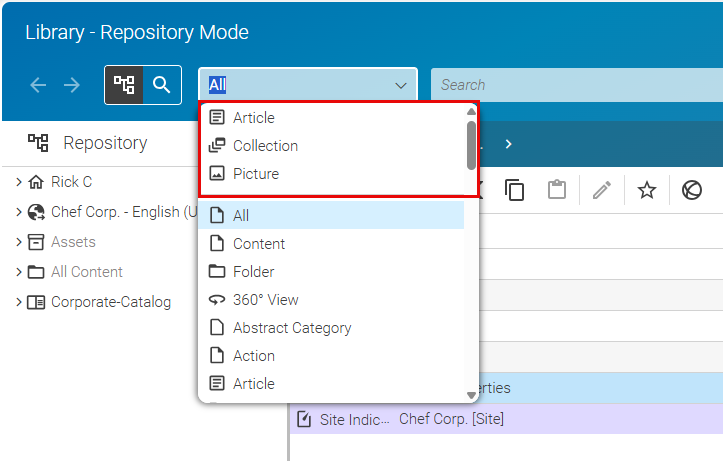Viewport: 723px width, 461px height.
Task: Click the Site Indicator document icon
Action: [x=304, y=420]
